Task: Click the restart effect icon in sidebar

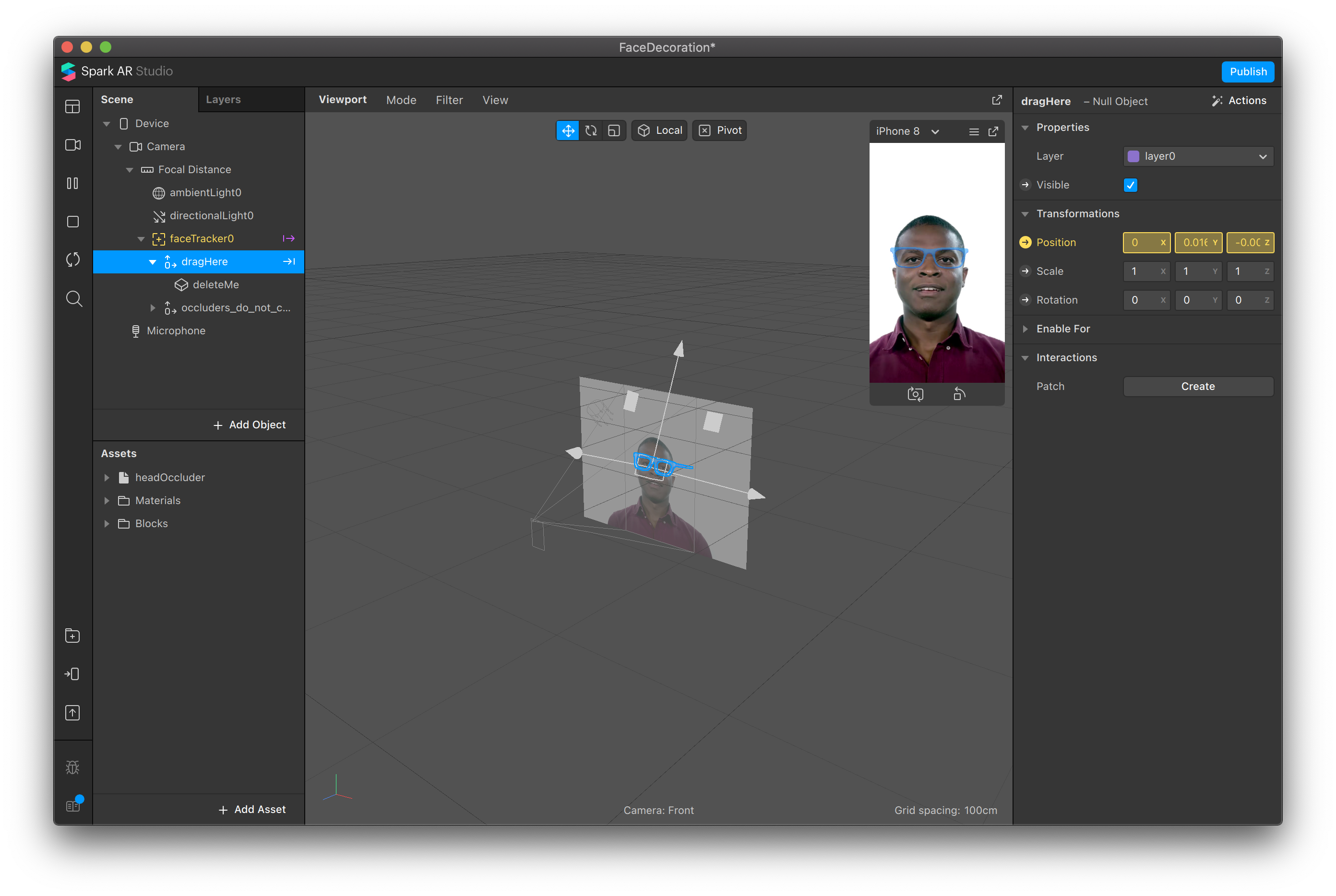Action: (x=72, y=259)
